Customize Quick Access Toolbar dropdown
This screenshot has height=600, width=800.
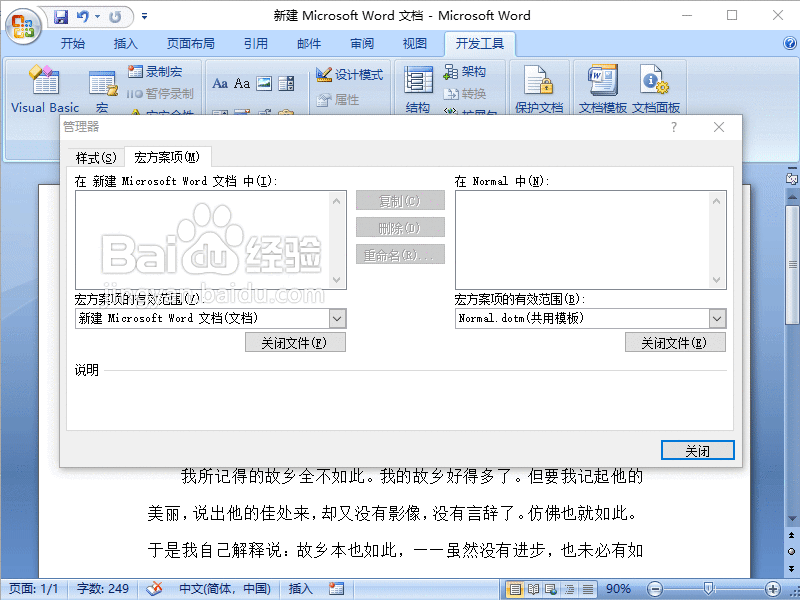[144, 16]
